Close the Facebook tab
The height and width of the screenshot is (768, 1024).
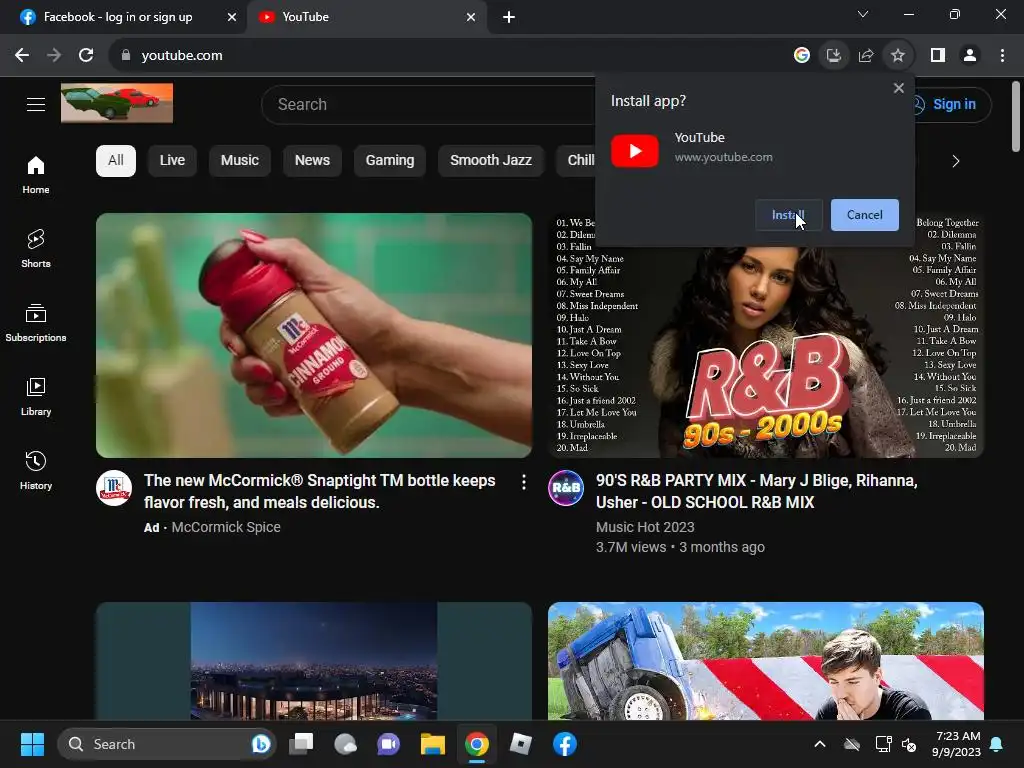tap(232, 17)
